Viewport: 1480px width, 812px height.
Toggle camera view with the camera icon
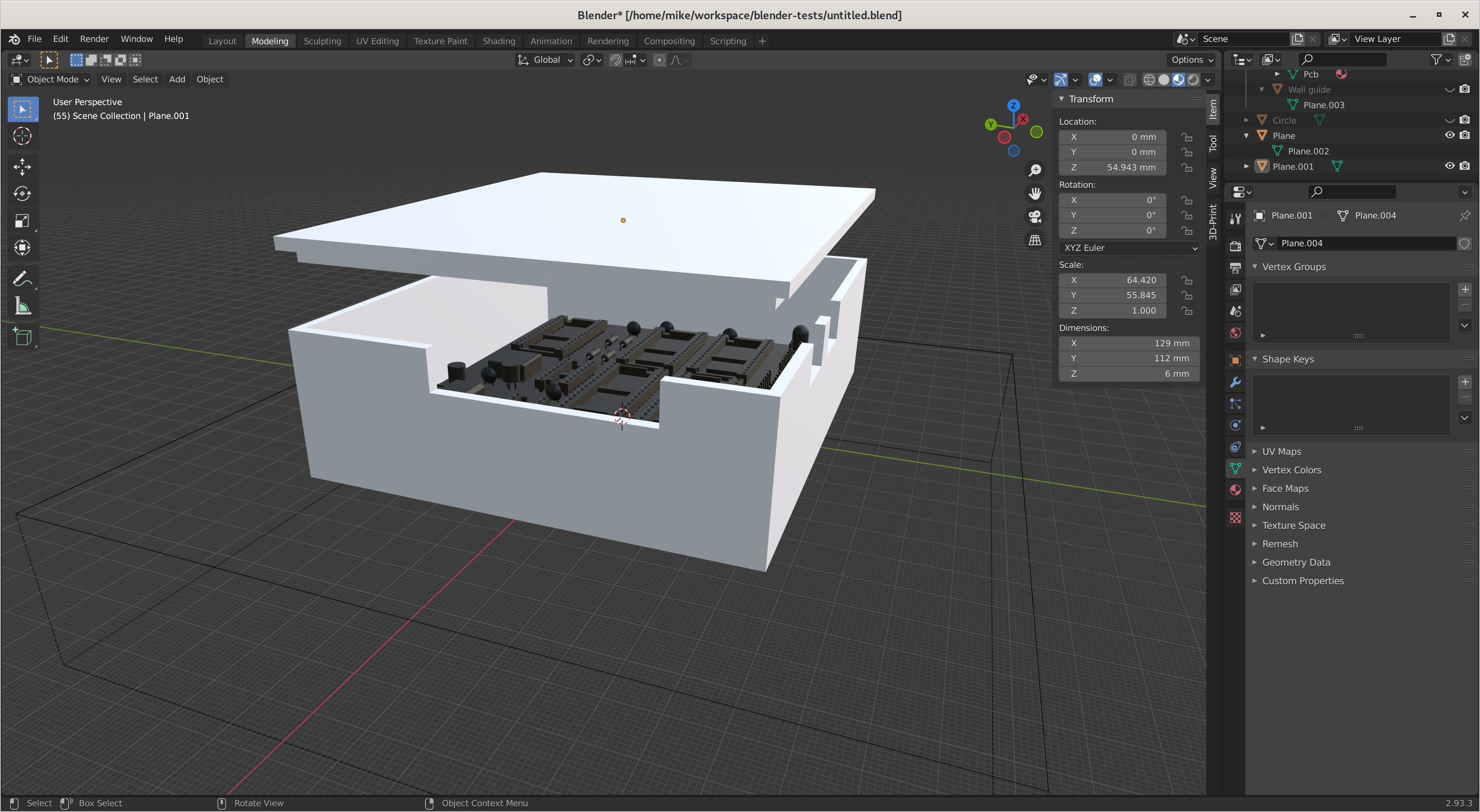(1035, 217)
